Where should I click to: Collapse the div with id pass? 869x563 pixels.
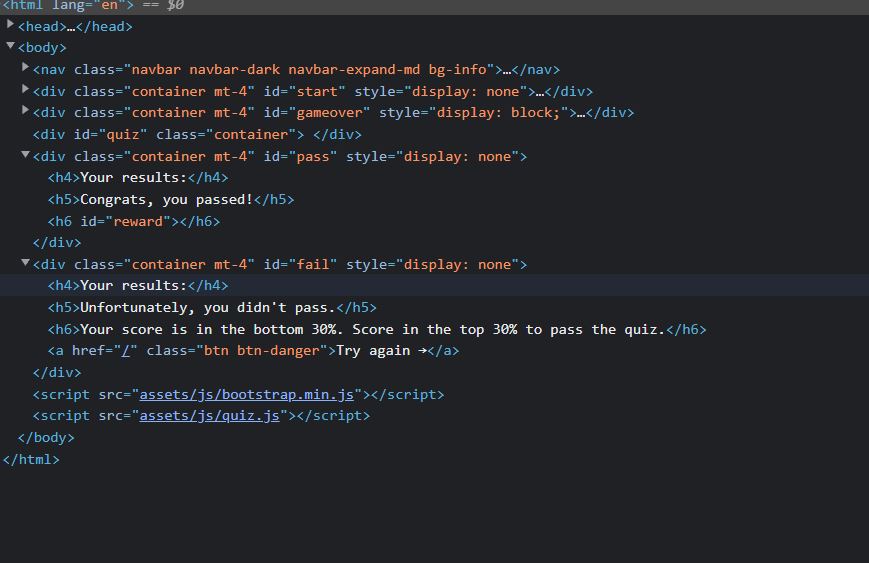click(x=25, y=155)
